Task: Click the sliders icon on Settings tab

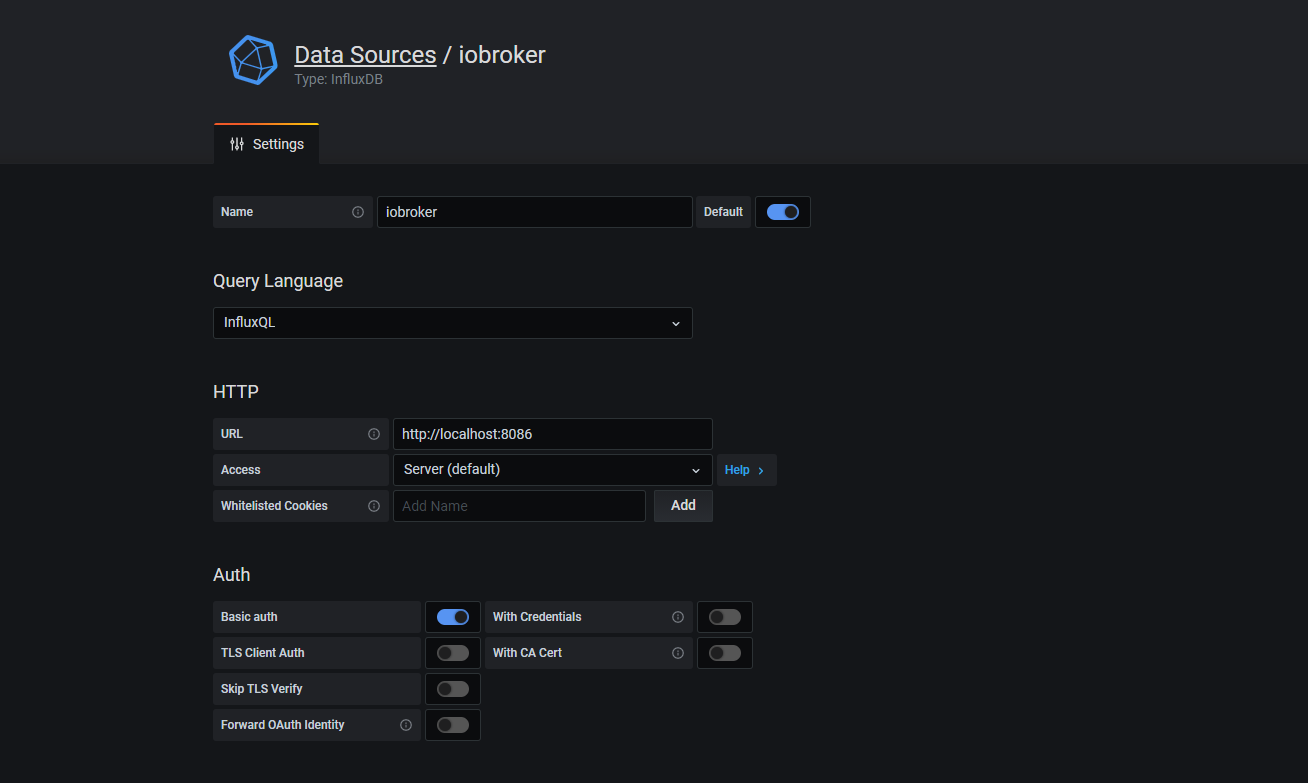Action: [x=237, y=144]
